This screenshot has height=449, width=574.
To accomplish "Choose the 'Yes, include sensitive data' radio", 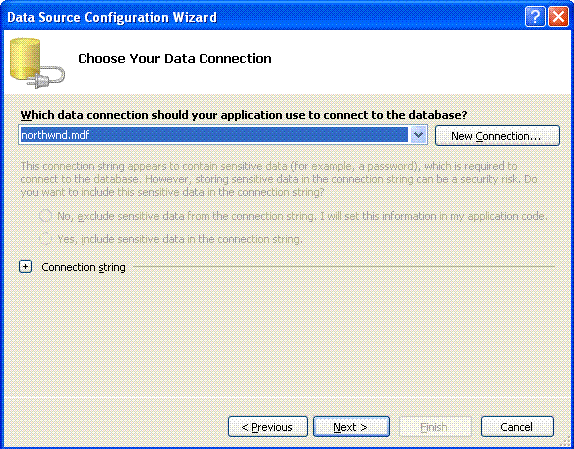I will tap(45, 239).
